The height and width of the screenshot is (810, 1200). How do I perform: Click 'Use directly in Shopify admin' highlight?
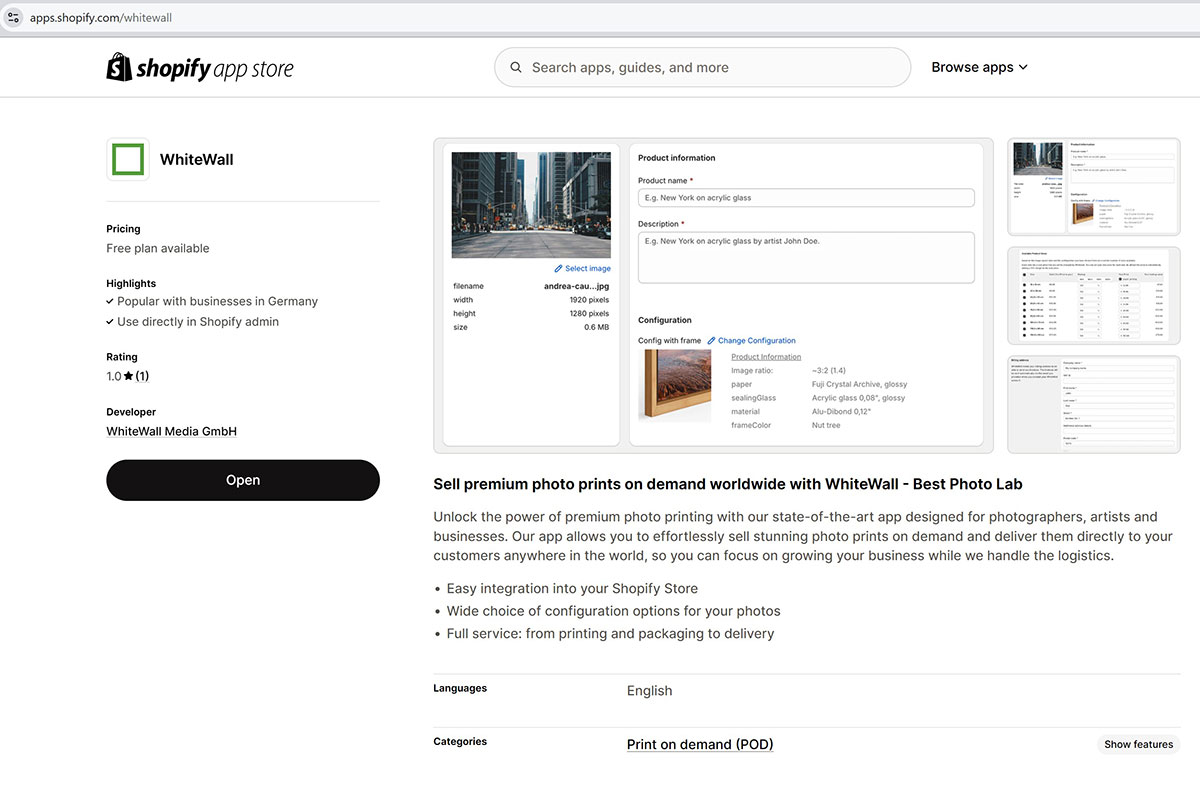tap(198, 322)
